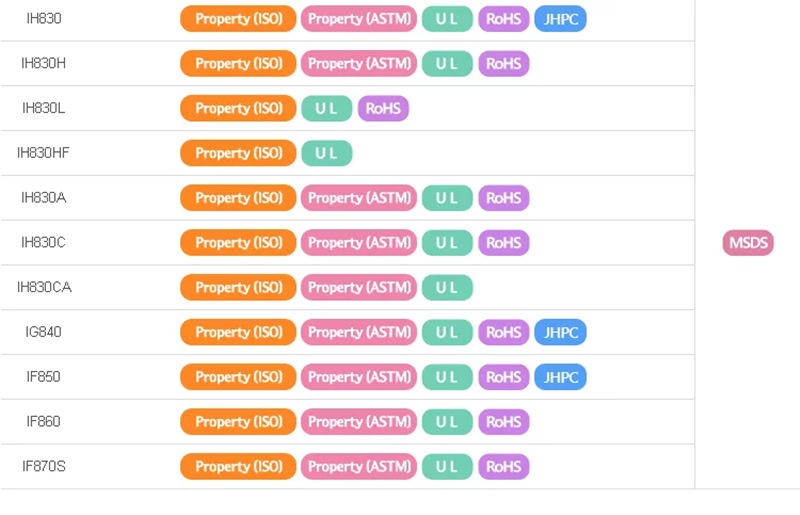
Task: Click UL badge in IF860 row
Action: pos(446,422)
